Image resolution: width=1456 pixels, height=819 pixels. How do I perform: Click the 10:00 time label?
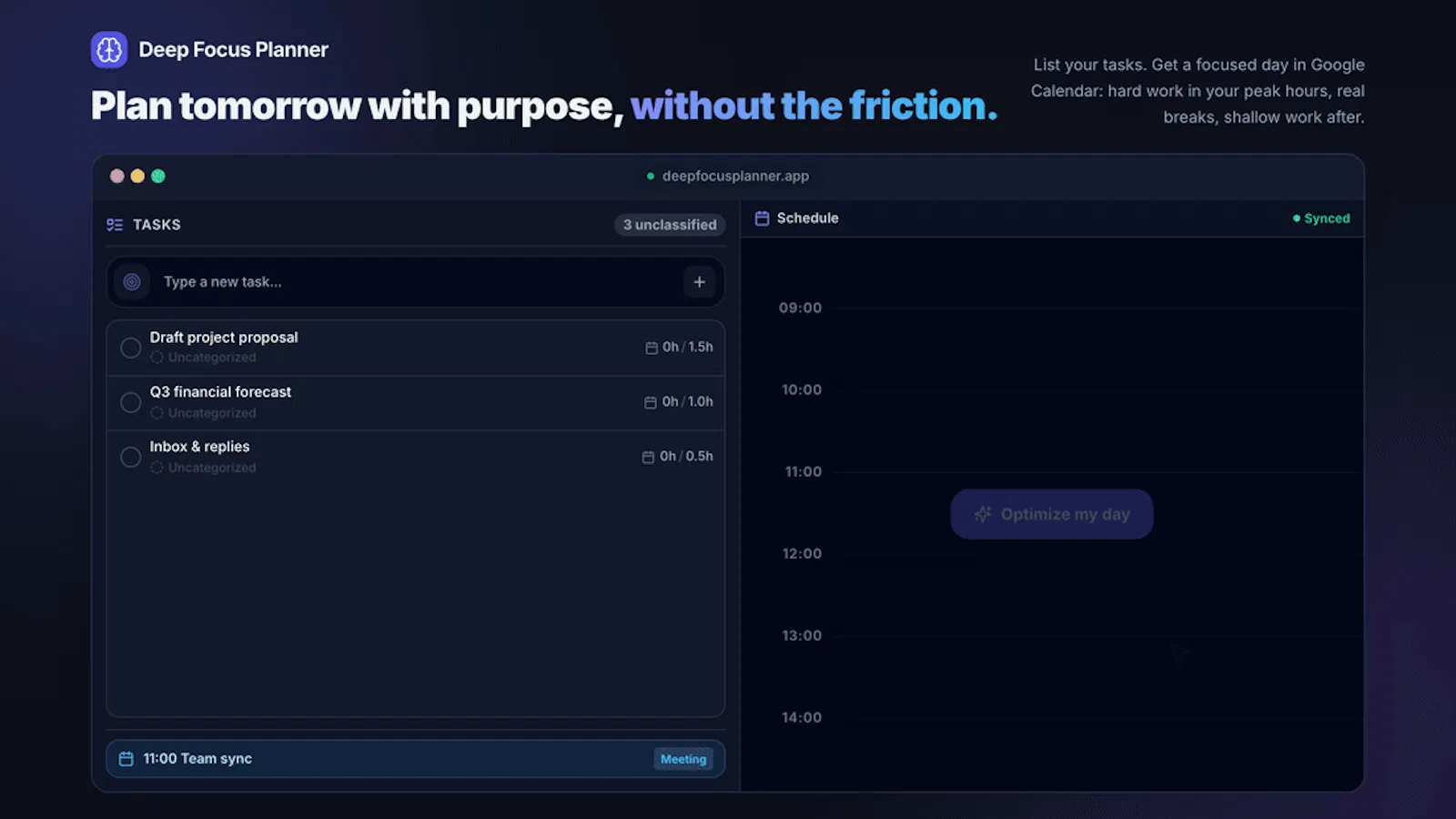[802, 389]
